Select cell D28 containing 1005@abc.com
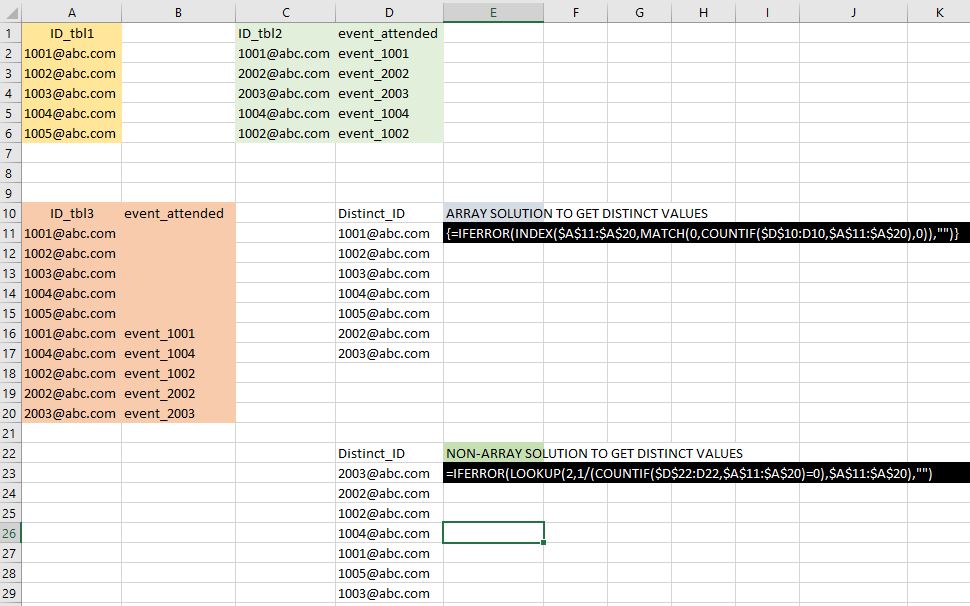970x606 pixels. pos(389,573)
